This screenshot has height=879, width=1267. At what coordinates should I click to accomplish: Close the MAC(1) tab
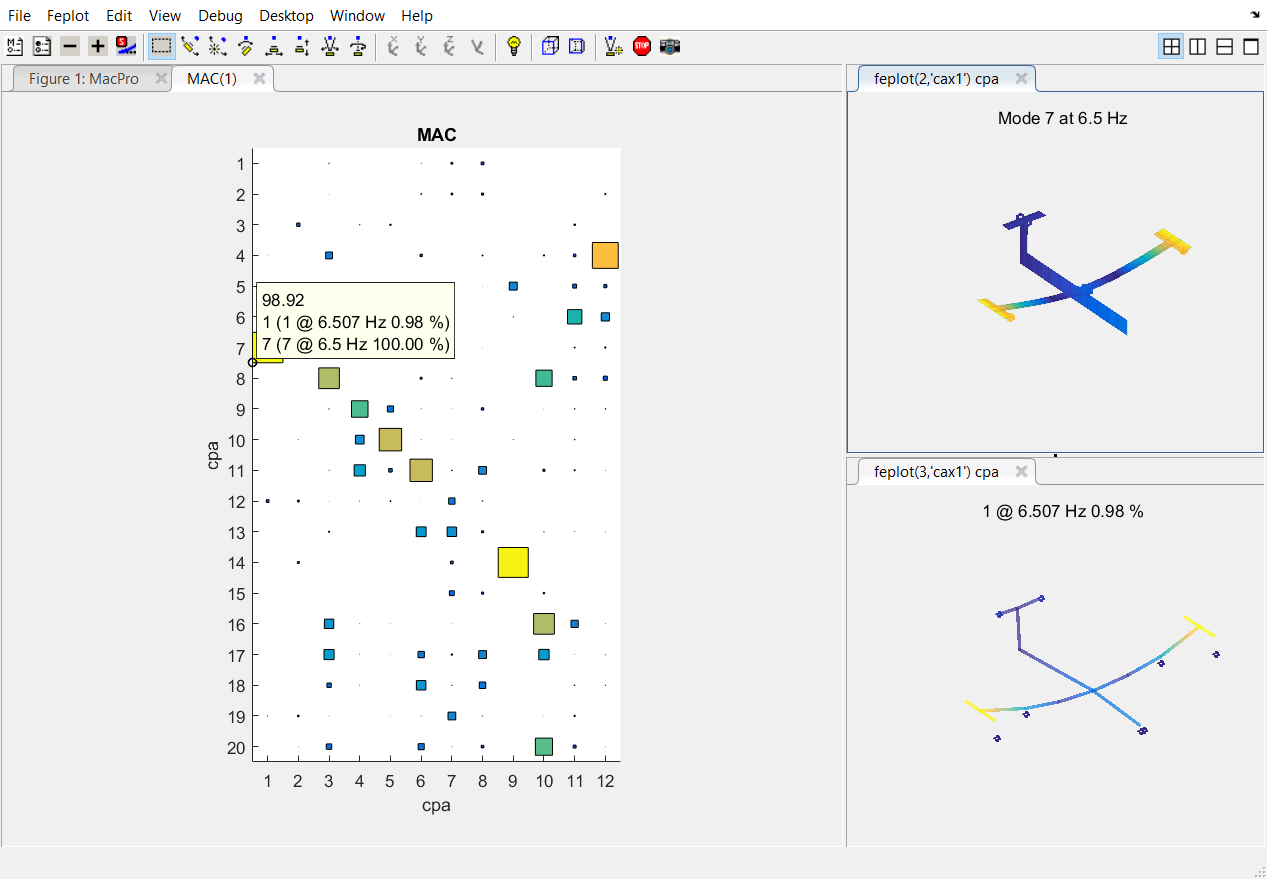tap(259, 79)
